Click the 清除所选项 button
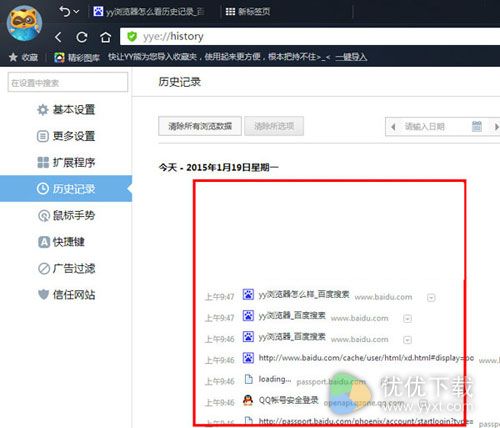The image size is (500, 428). pos(274,126)
